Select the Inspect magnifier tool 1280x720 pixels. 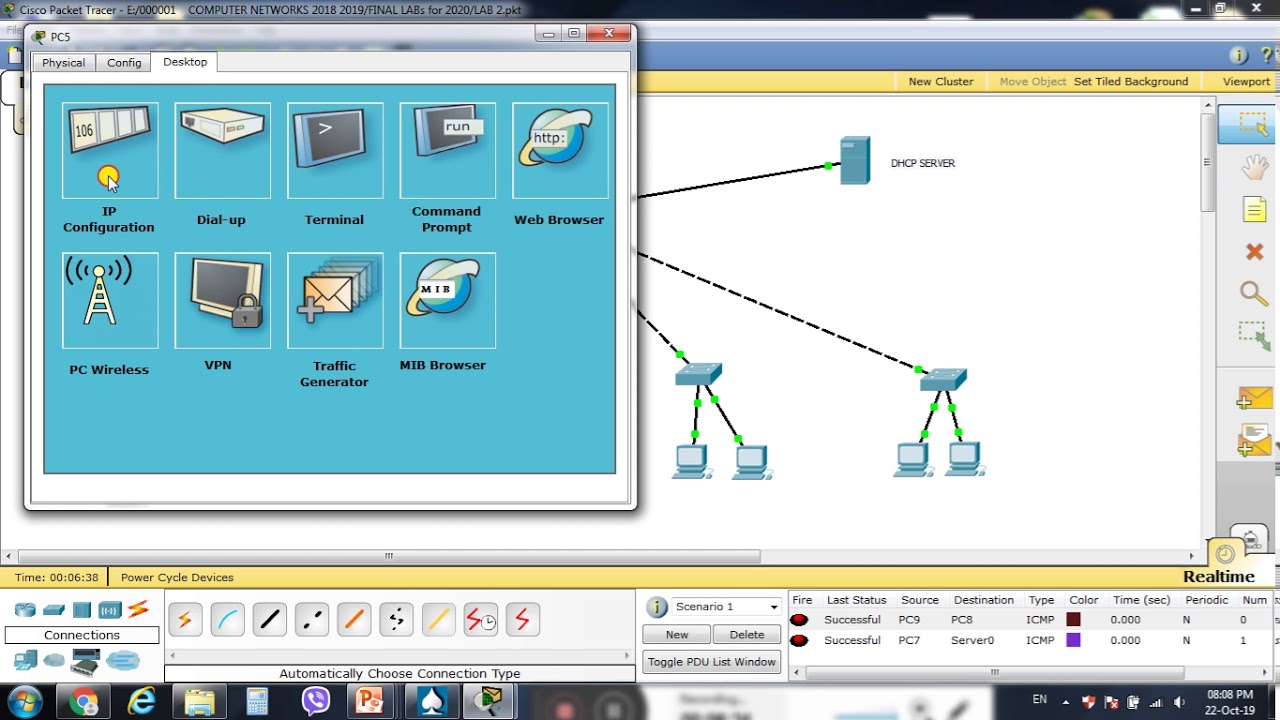coord(1254,293)
